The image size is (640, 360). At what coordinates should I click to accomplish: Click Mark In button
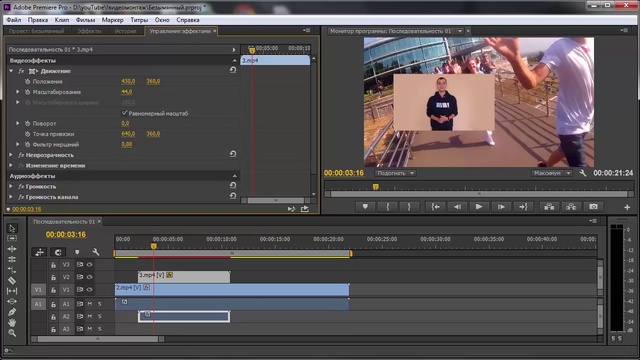click(x=387, y=207)
